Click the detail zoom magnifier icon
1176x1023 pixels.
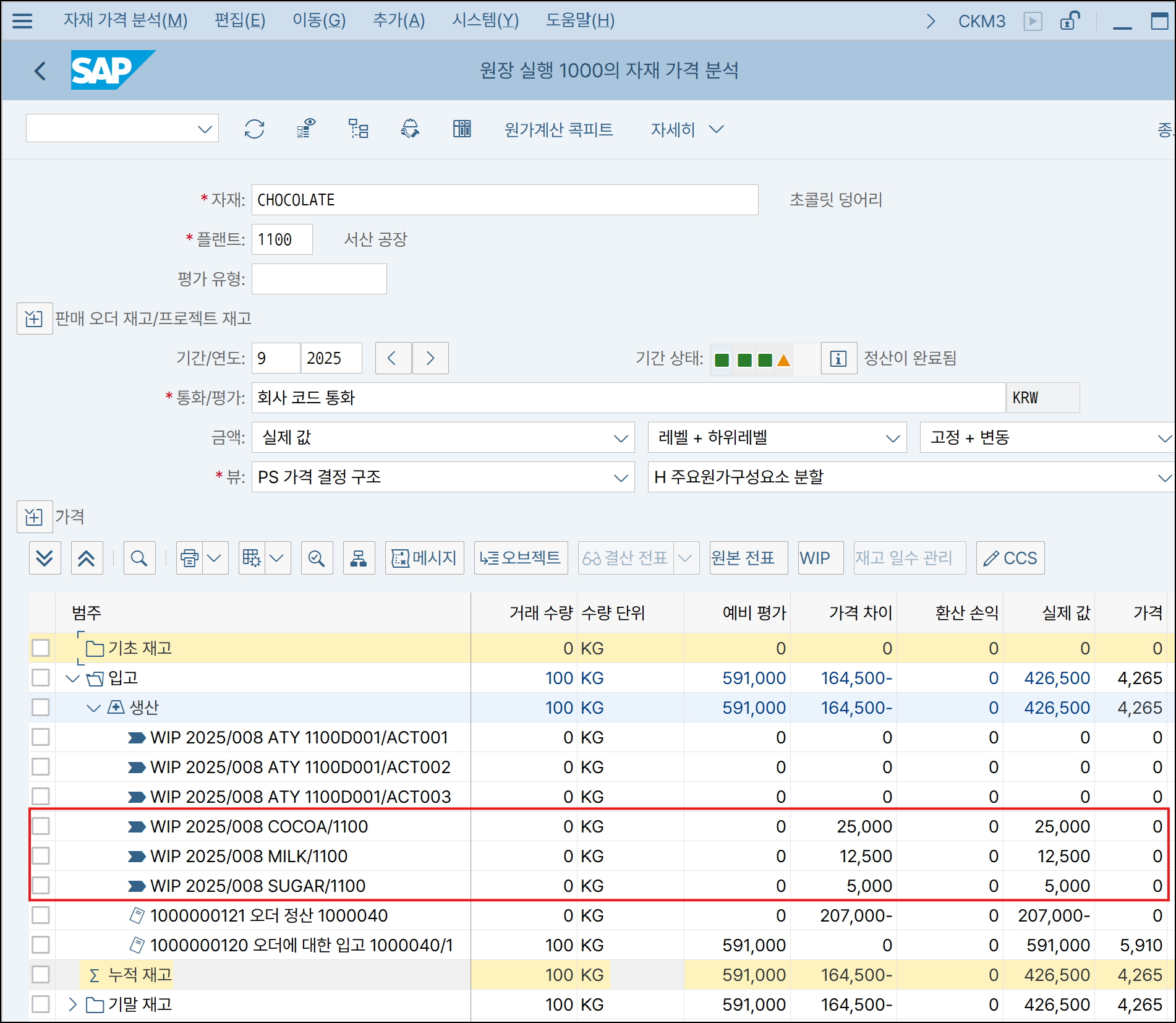pyautogui.click(x=317, y=558)
